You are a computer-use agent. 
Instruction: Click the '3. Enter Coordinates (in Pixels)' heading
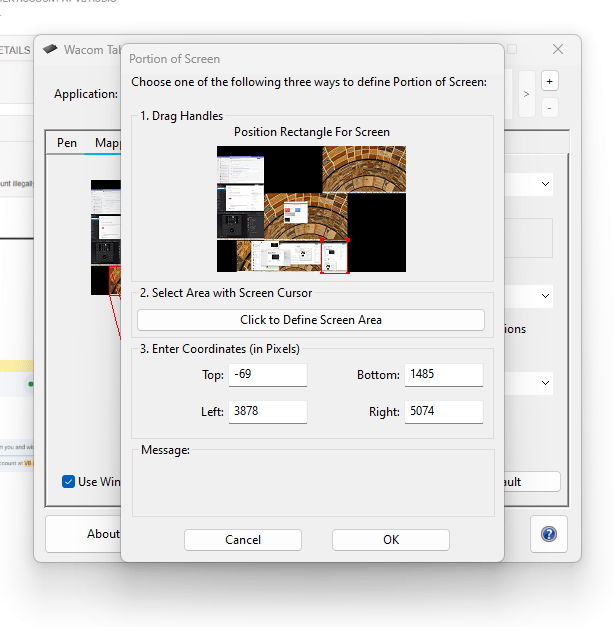[220, 349]
